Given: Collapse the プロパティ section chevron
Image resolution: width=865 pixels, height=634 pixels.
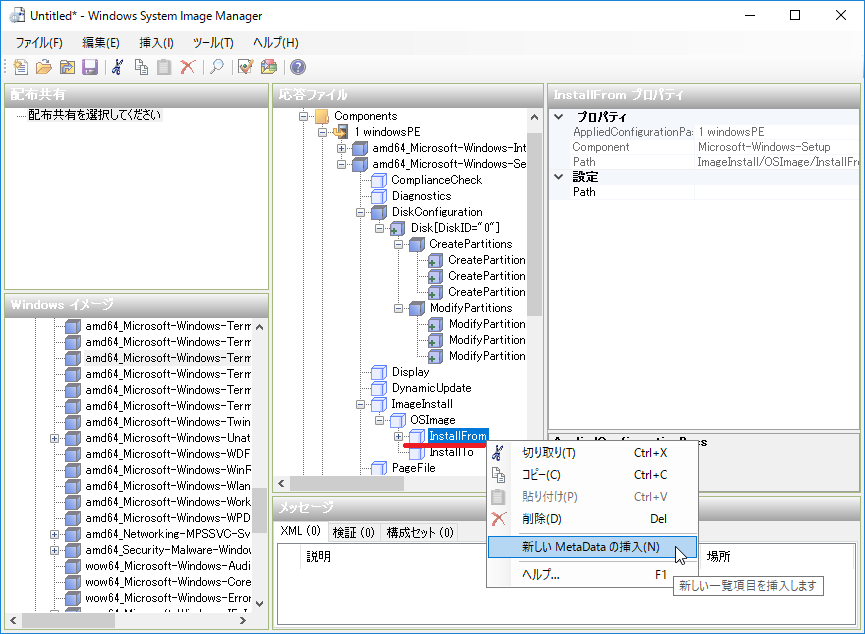Looking at the screenshot, I should click(x=559, y=116).
